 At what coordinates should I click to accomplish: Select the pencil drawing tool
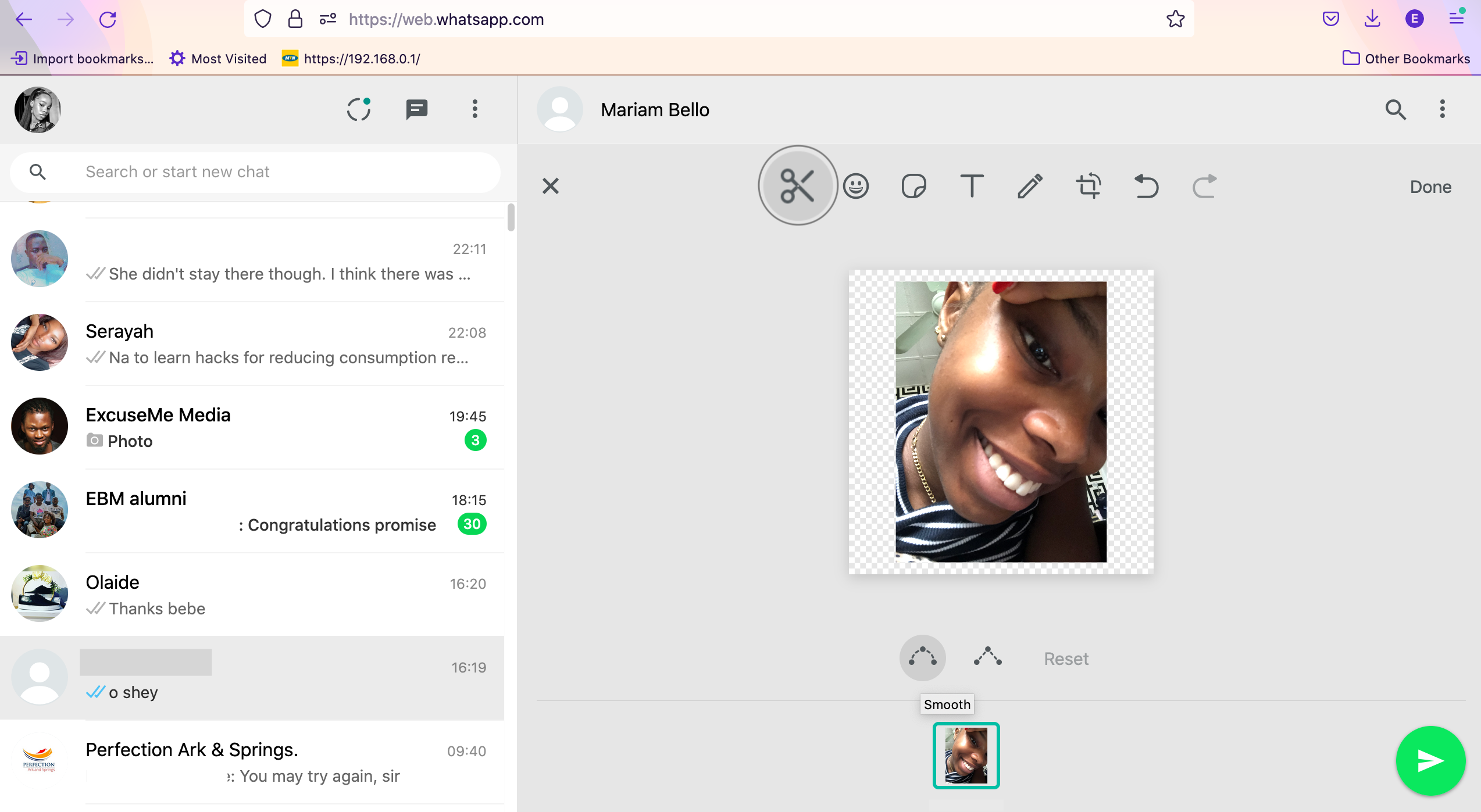pos(1030,185)
